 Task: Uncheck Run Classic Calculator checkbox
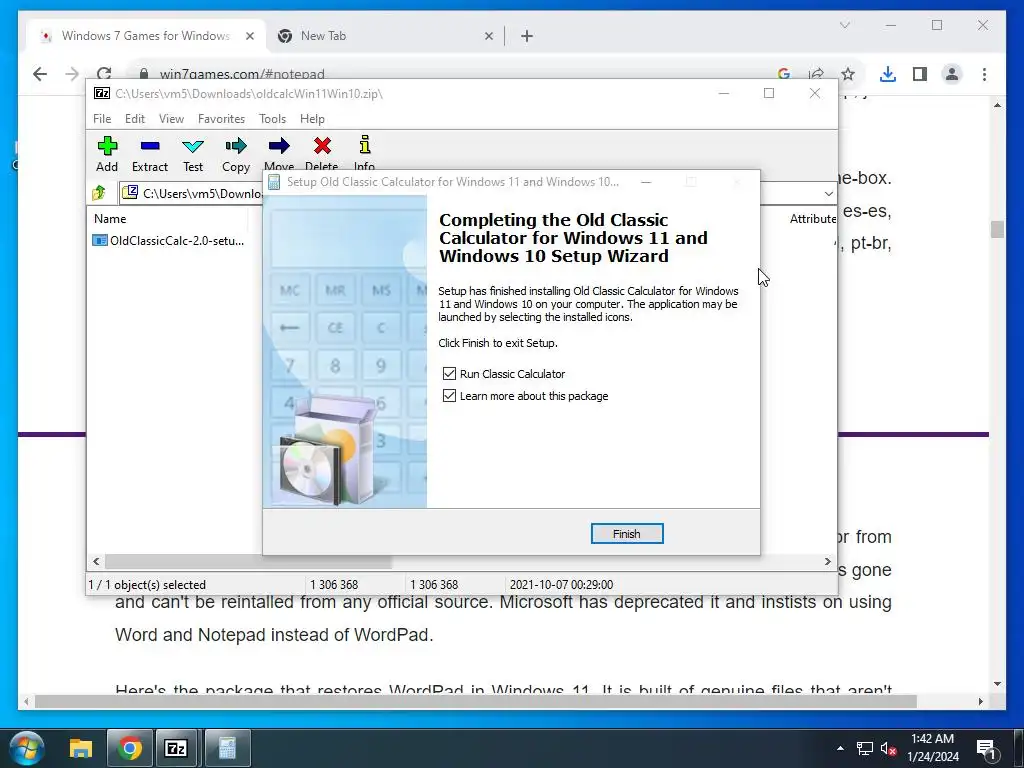click(x=449, y=374)
